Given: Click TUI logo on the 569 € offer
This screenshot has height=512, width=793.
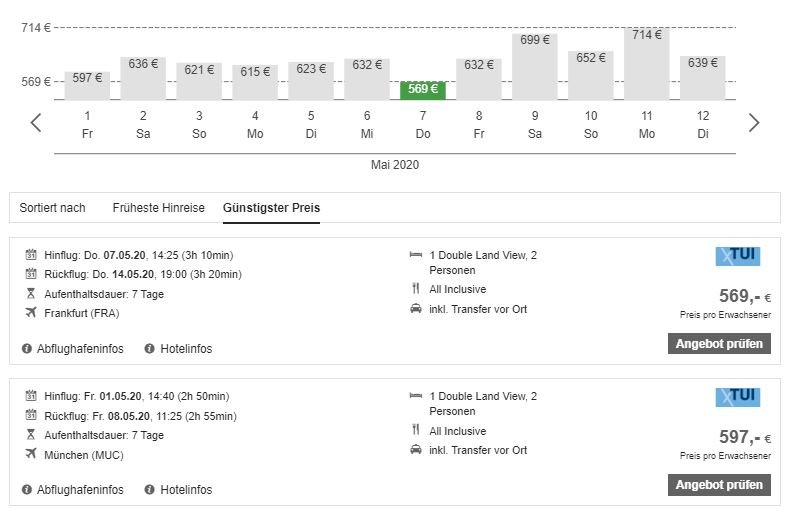Looking at the screenshot, I should click(x=738, y=256).
